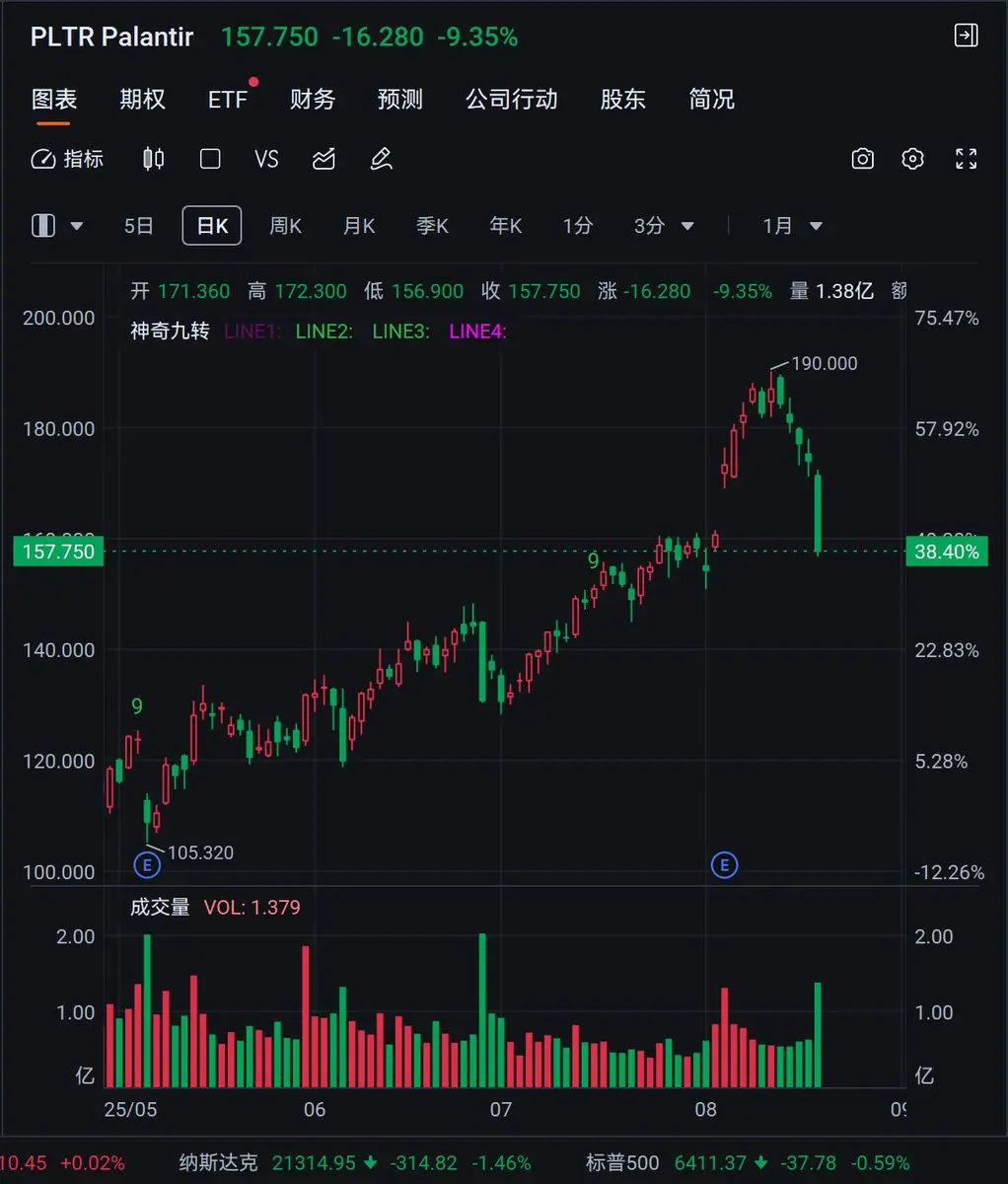The image size is (1008, 1184).
Task: Click the 200.000 price axis label
Action: (x=59, y=318)
